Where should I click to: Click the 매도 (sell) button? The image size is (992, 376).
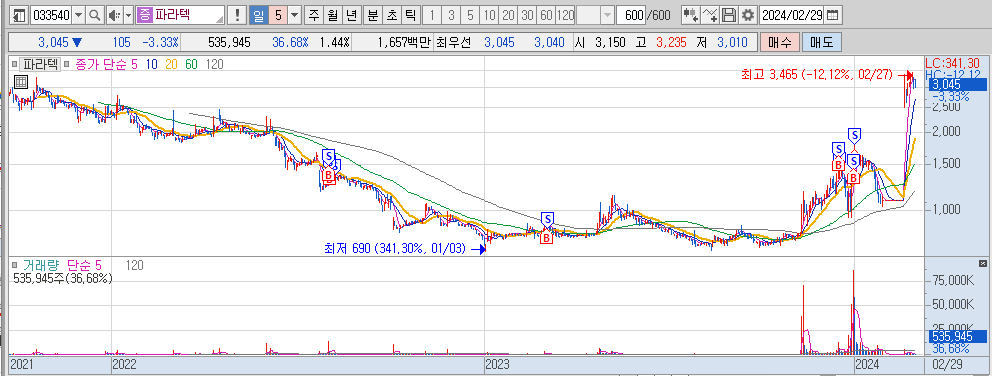[x=822, y=43]
